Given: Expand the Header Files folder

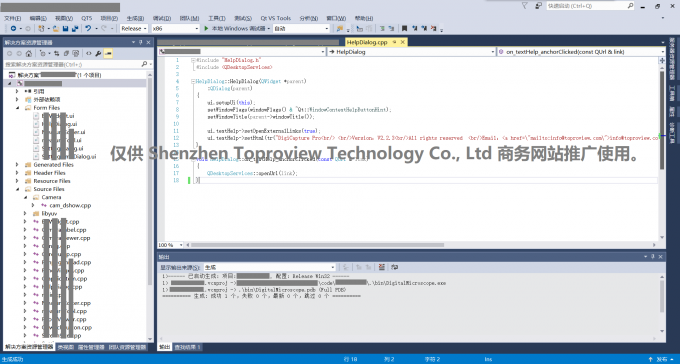Looking at the screenshot, I should [x=18, y=173].
